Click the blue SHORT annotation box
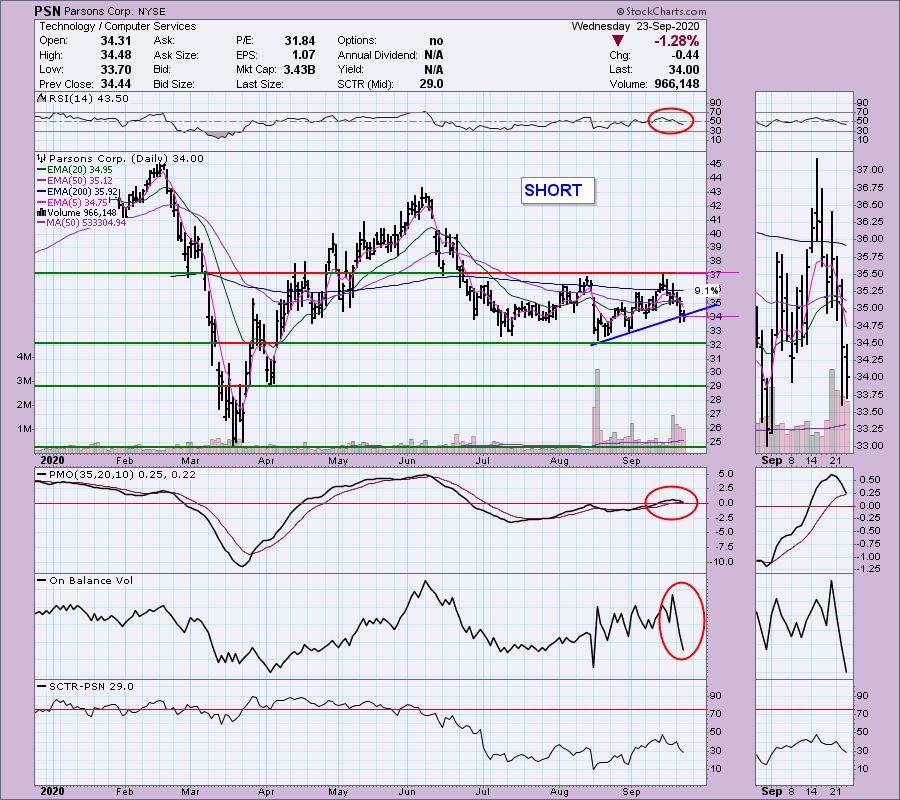Image resolution: width=900 pixels, height=800 pixels. coord(557,191)
